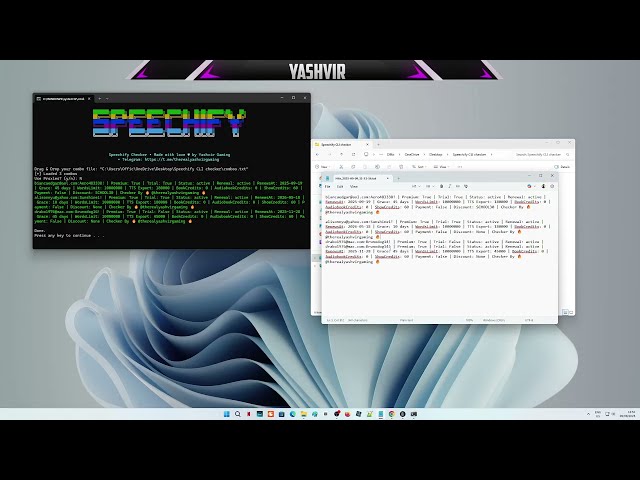Click the Cut icon in File Explorer toolbar
Viewport: 640px width, 480px height.
point(341,167)
